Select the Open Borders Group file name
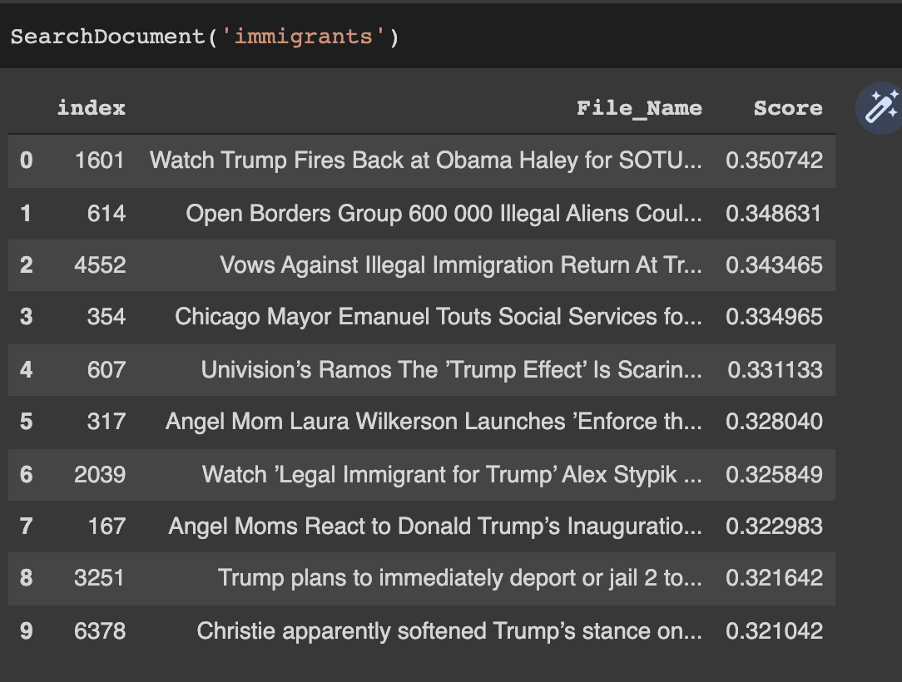 (x=443, y=213)
